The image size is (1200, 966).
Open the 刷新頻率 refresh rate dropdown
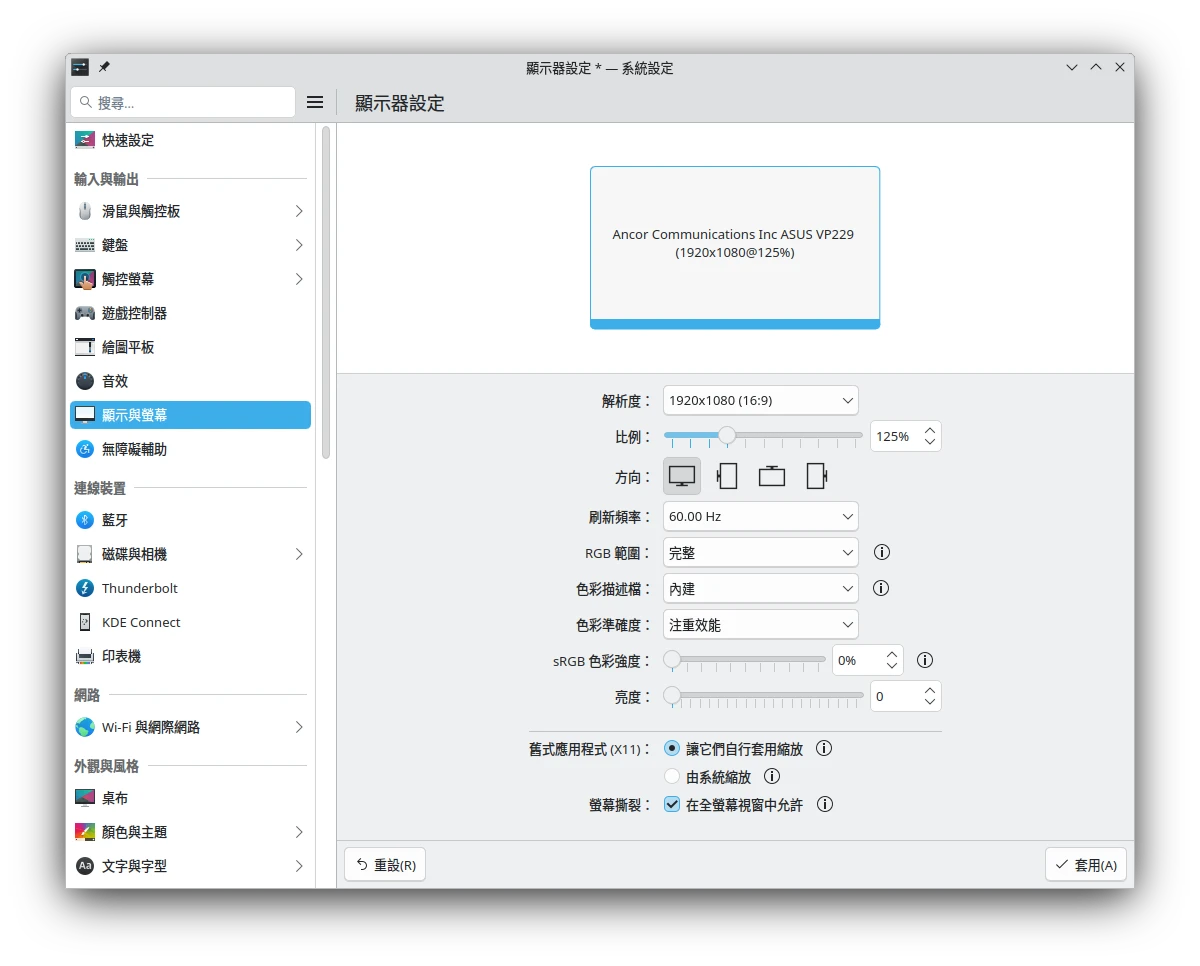coord(760,516)
